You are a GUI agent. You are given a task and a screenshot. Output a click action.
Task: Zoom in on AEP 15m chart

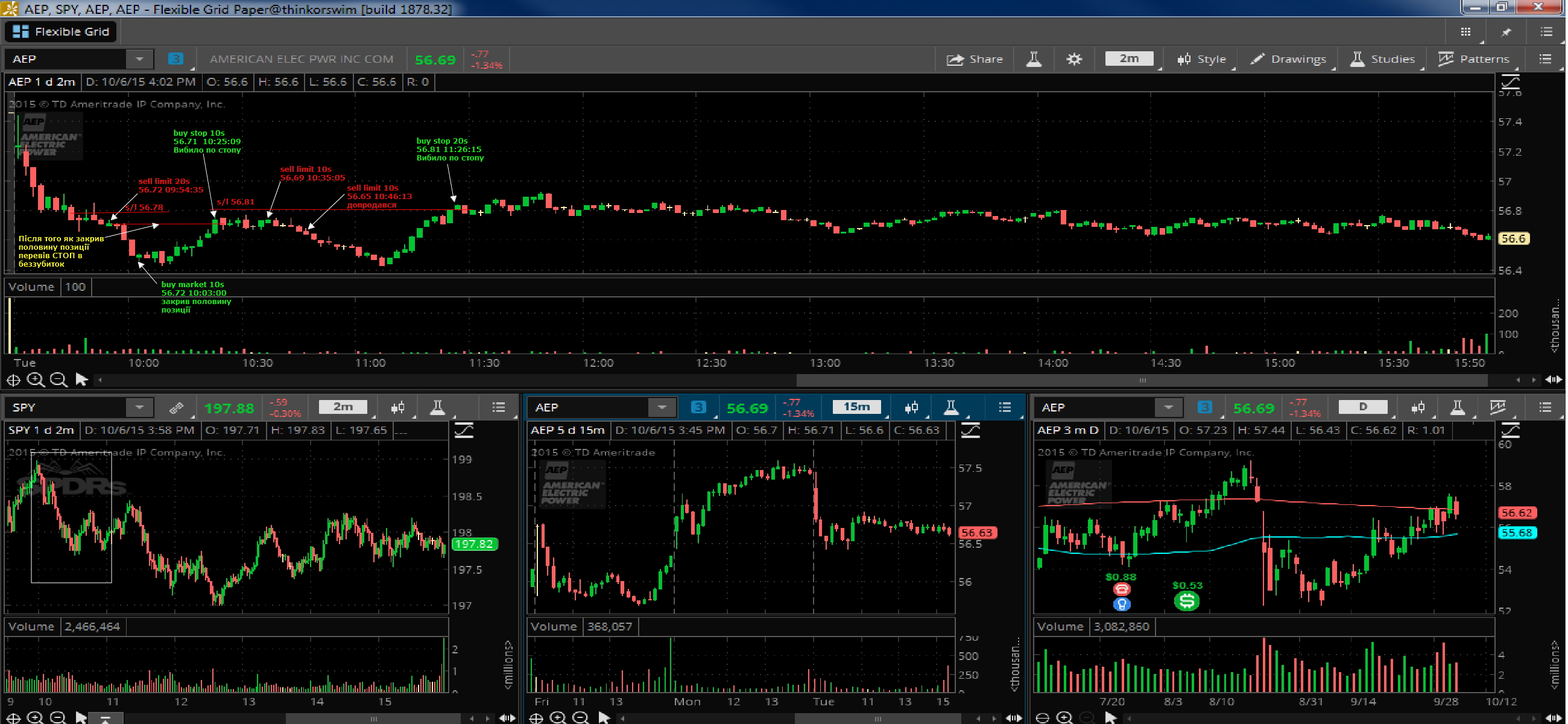558,717
